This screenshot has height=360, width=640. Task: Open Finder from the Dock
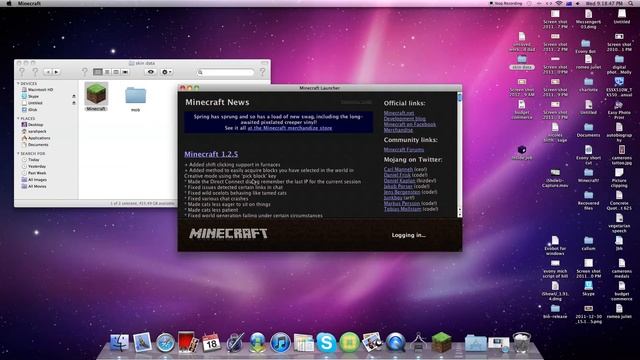click(x=120, y=342)
